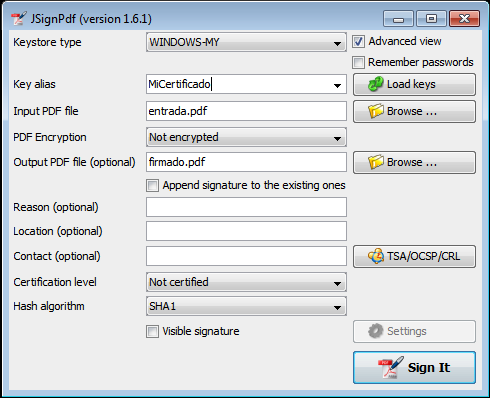Click the Reason (optional) text field
This screenshot has width=490, height=398.
click(x=246, y=207)
